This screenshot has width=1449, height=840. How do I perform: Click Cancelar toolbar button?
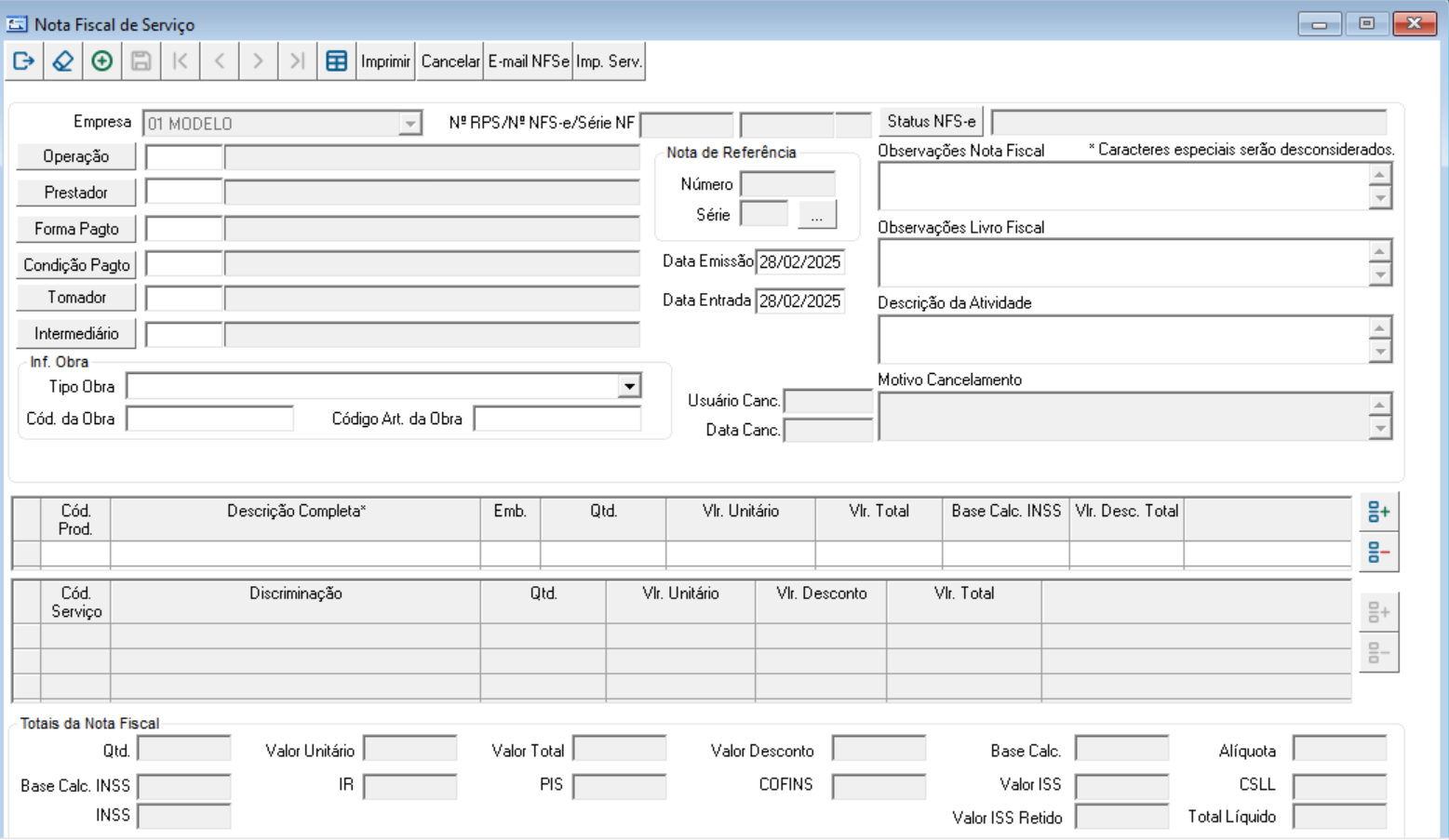point(450,61)
